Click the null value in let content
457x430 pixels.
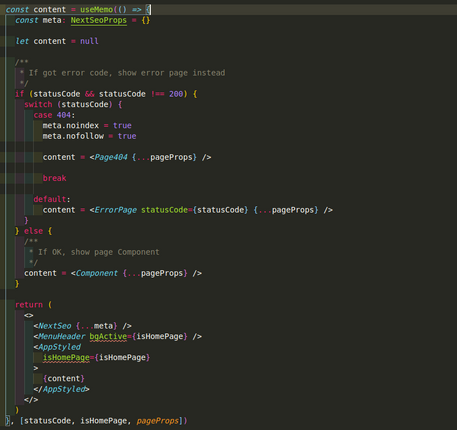[x=89, y=41]
